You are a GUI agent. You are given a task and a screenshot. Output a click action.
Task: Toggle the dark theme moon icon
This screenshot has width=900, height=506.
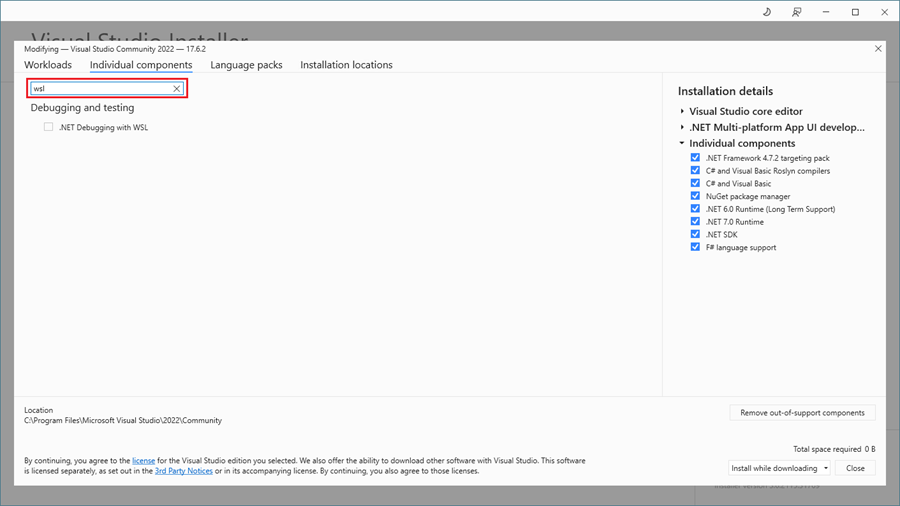[x=767, y=12]
